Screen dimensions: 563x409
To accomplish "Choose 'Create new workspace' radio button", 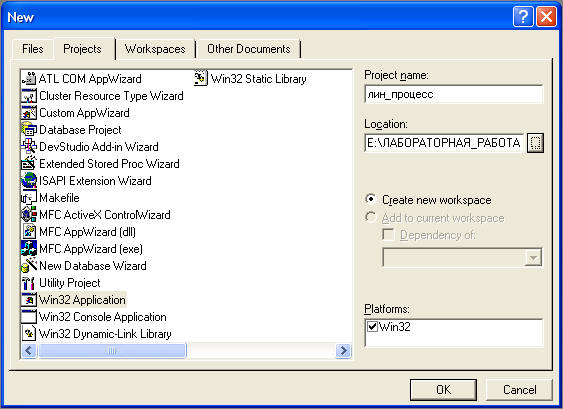I will (x=371, y=199).
